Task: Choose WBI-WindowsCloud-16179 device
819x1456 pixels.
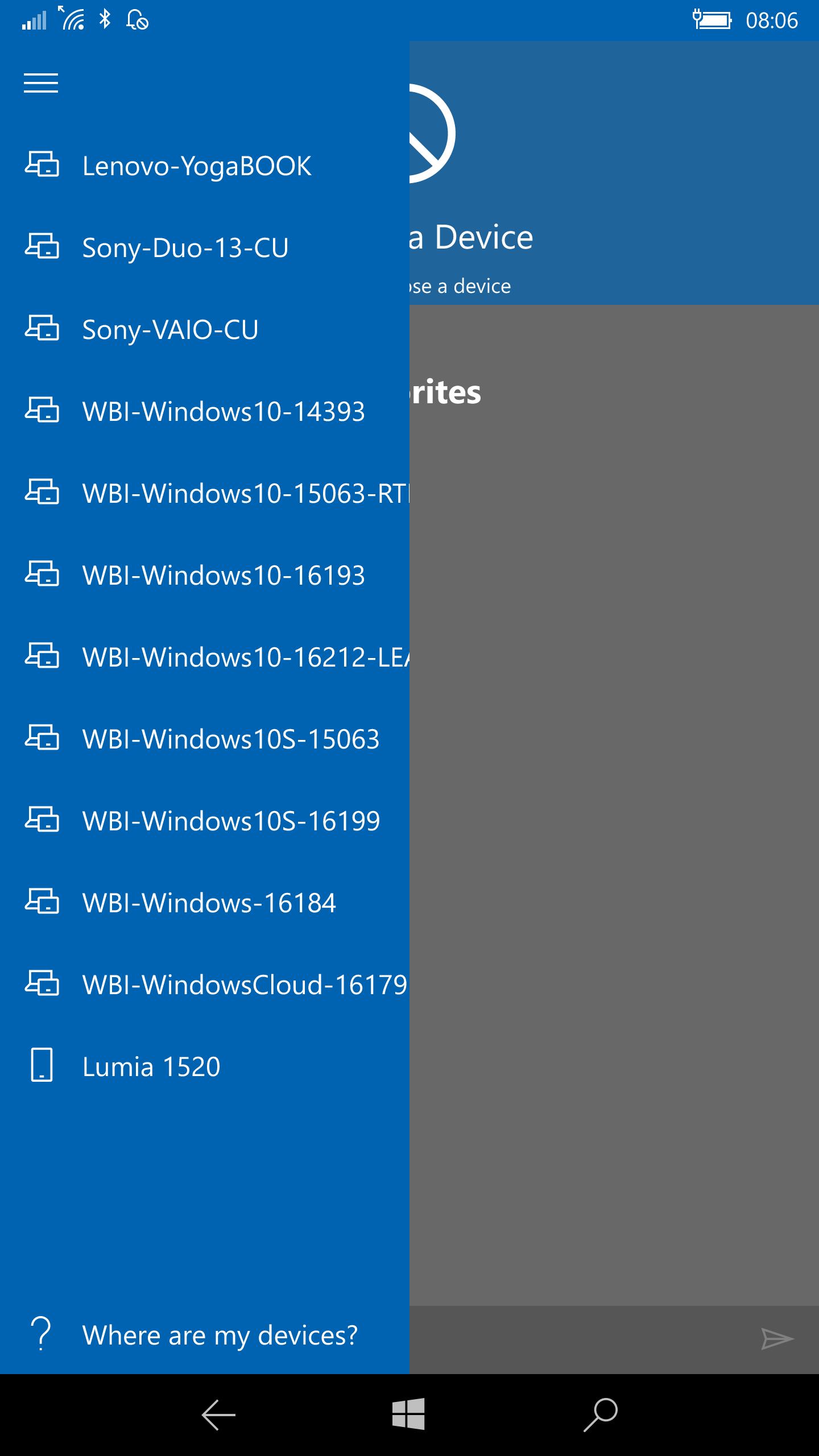Action: click(205, 985)
